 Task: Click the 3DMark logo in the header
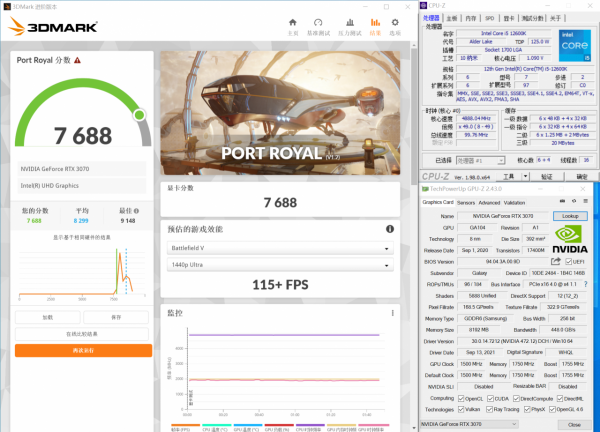(x=53, y=26)
